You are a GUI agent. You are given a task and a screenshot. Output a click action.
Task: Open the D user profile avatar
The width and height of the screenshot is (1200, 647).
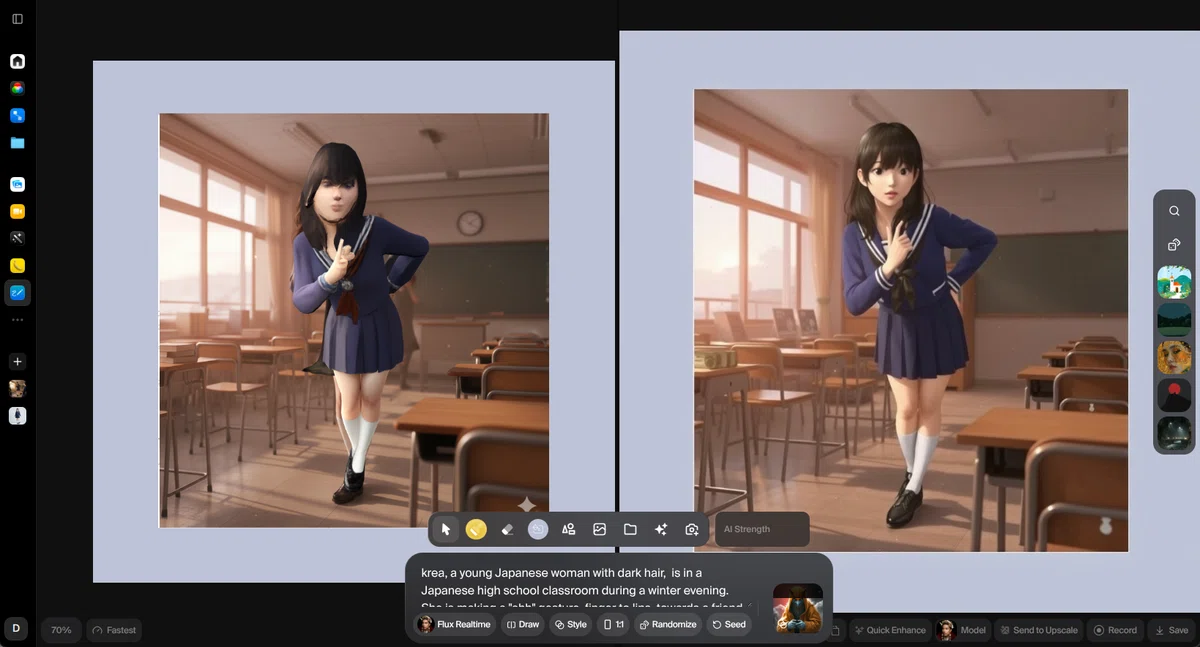tap(16, 629)
